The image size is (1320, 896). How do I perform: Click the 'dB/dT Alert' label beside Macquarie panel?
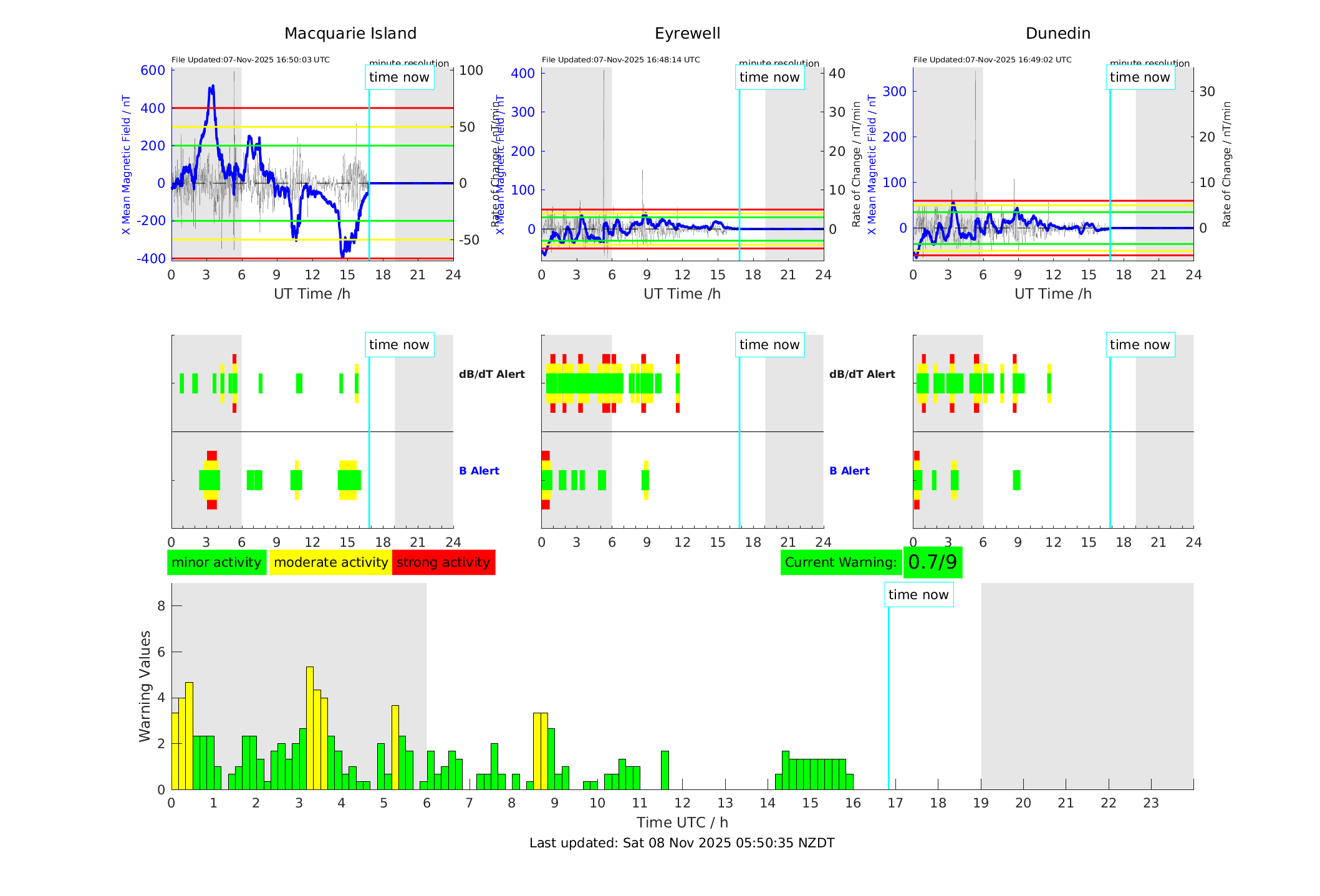pos(491,374)
